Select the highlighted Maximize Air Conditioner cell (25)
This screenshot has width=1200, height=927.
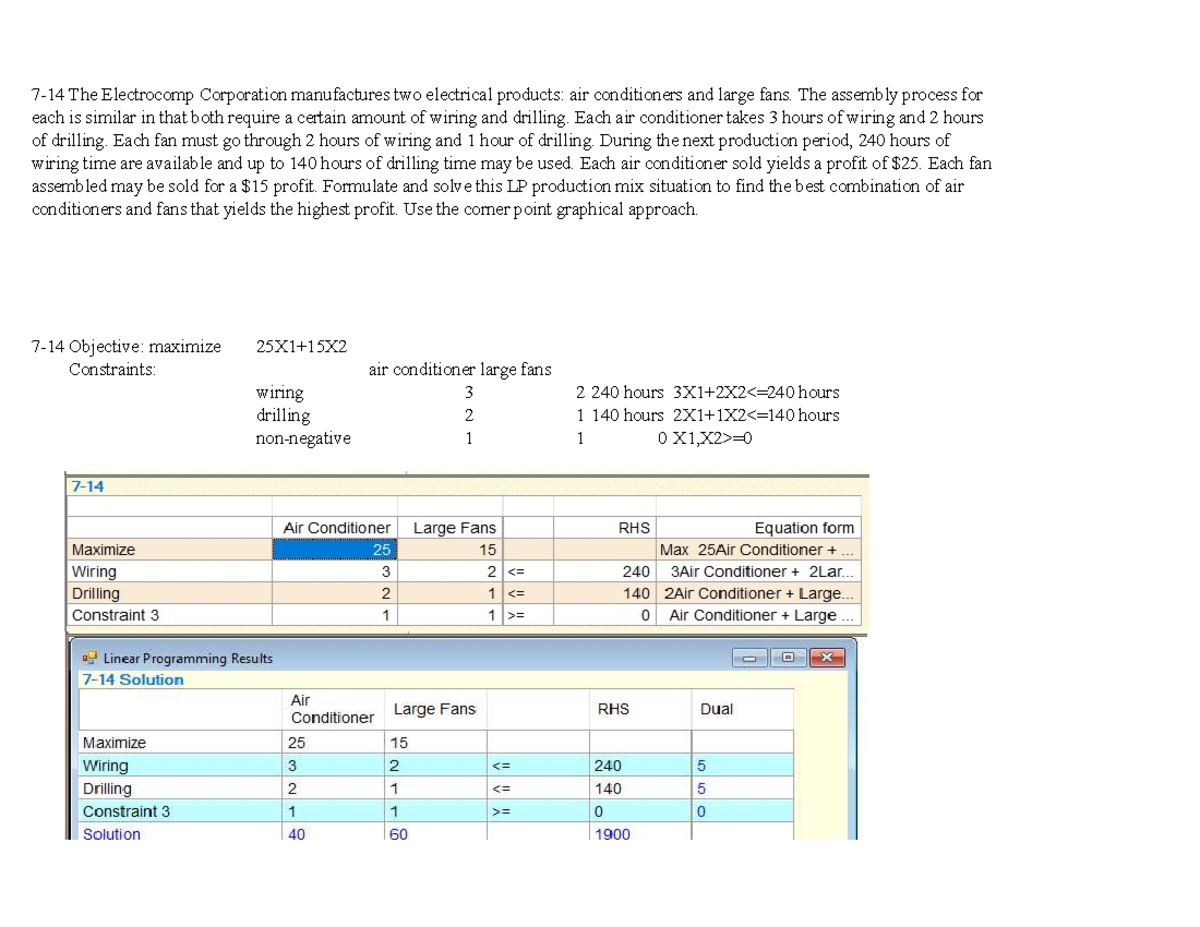335,550
